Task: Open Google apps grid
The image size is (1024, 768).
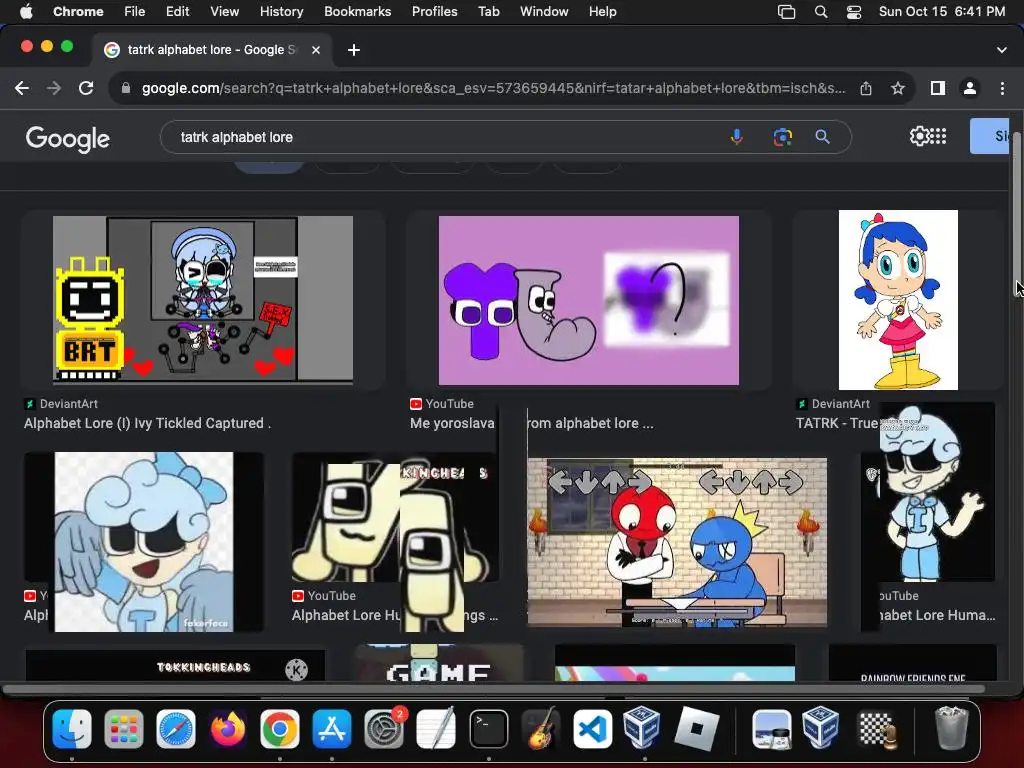Action: (938, 136)
